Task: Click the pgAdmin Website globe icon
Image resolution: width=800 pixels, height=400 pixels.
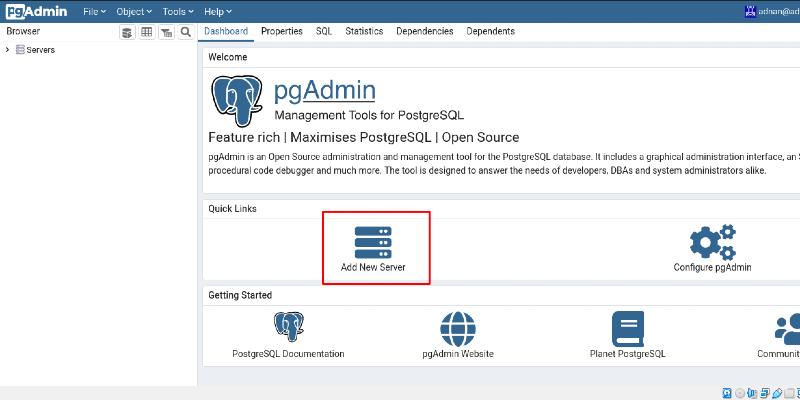Action: pyautogui.click(x=458, y=327)
